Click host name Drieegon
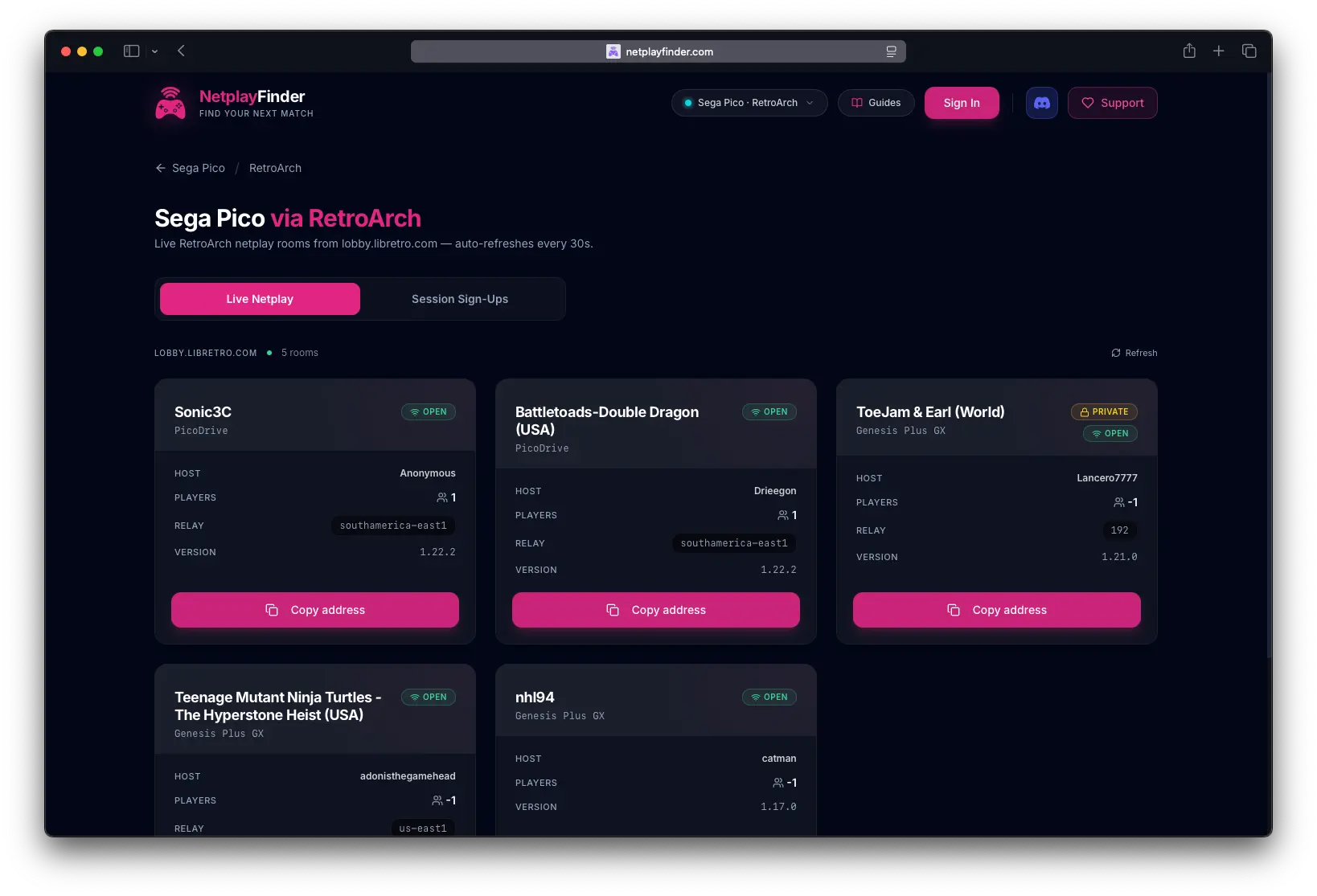Viewport: 1317px width, 896px height. 775,491
